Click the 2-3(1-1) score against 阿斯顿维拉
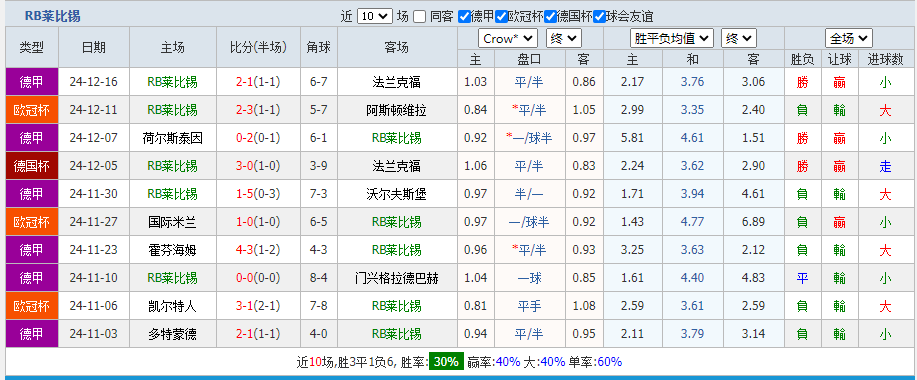917x380 pixels. tap(258, 110)
